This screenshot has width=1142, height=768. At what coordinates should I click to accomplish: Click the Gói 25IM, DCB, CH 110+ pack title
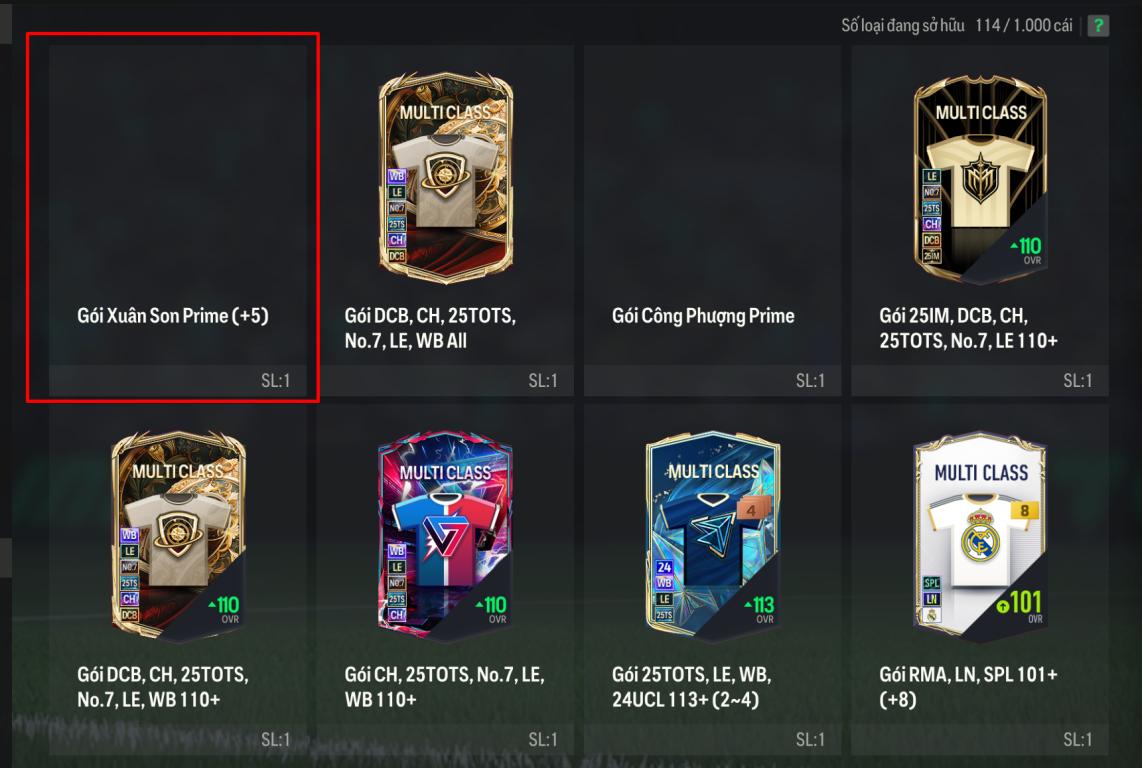968,328
